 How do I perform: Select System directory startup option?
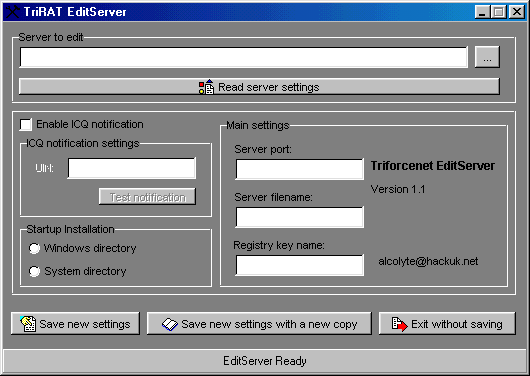(34, 271)
